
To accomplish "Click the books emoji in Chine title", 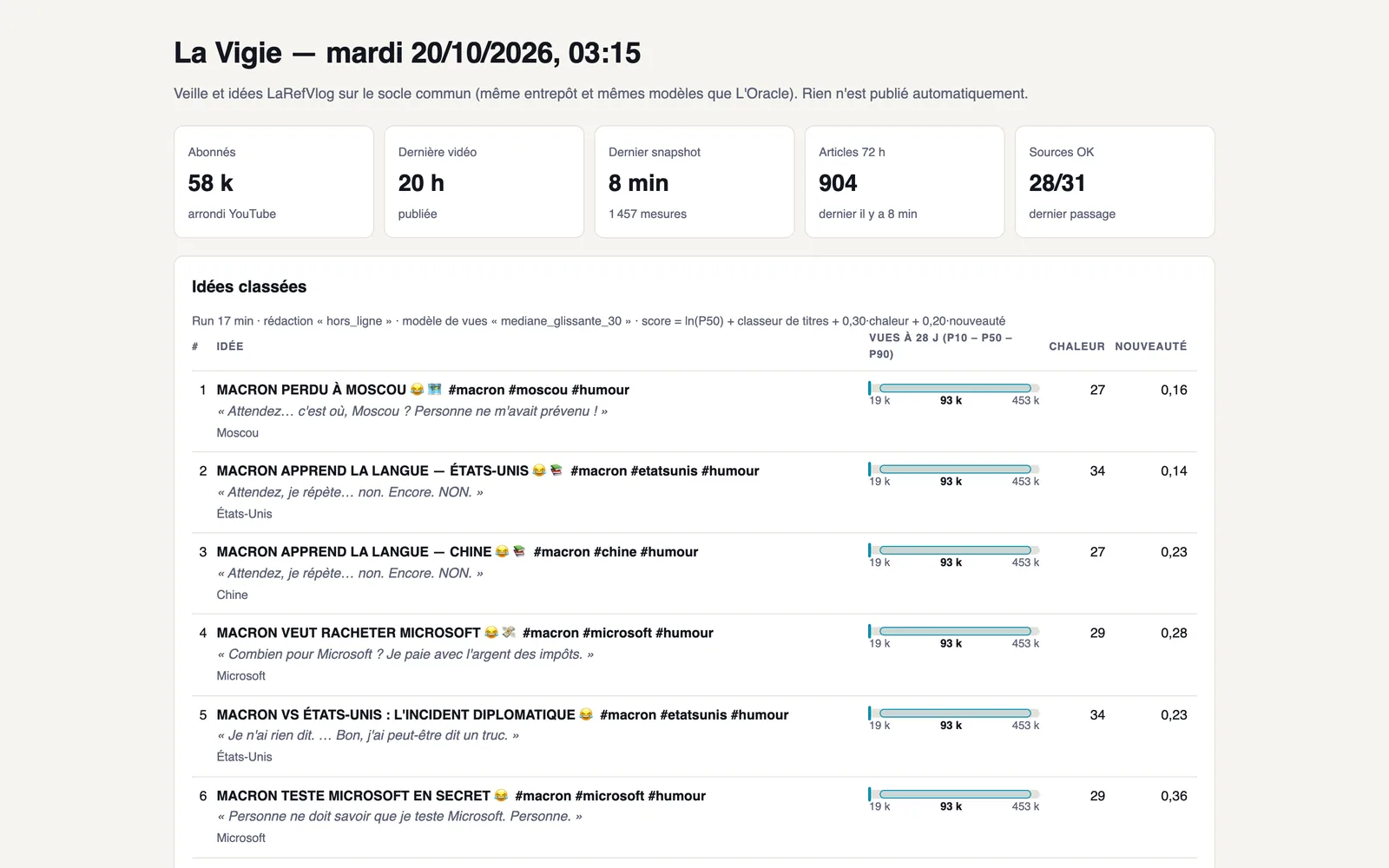I will [519, 551].
